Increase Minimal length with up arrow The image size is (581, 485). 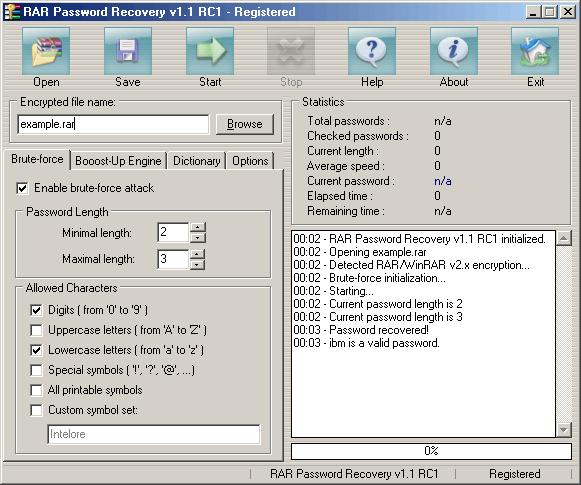coord(198,227)
